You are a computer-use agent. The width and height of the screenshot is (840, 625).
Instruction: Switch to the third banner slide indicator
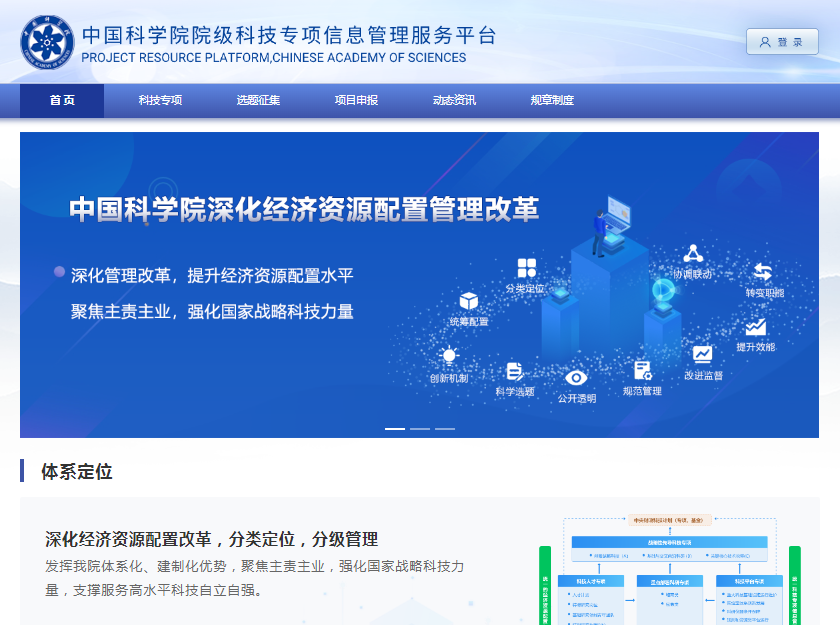444,428
